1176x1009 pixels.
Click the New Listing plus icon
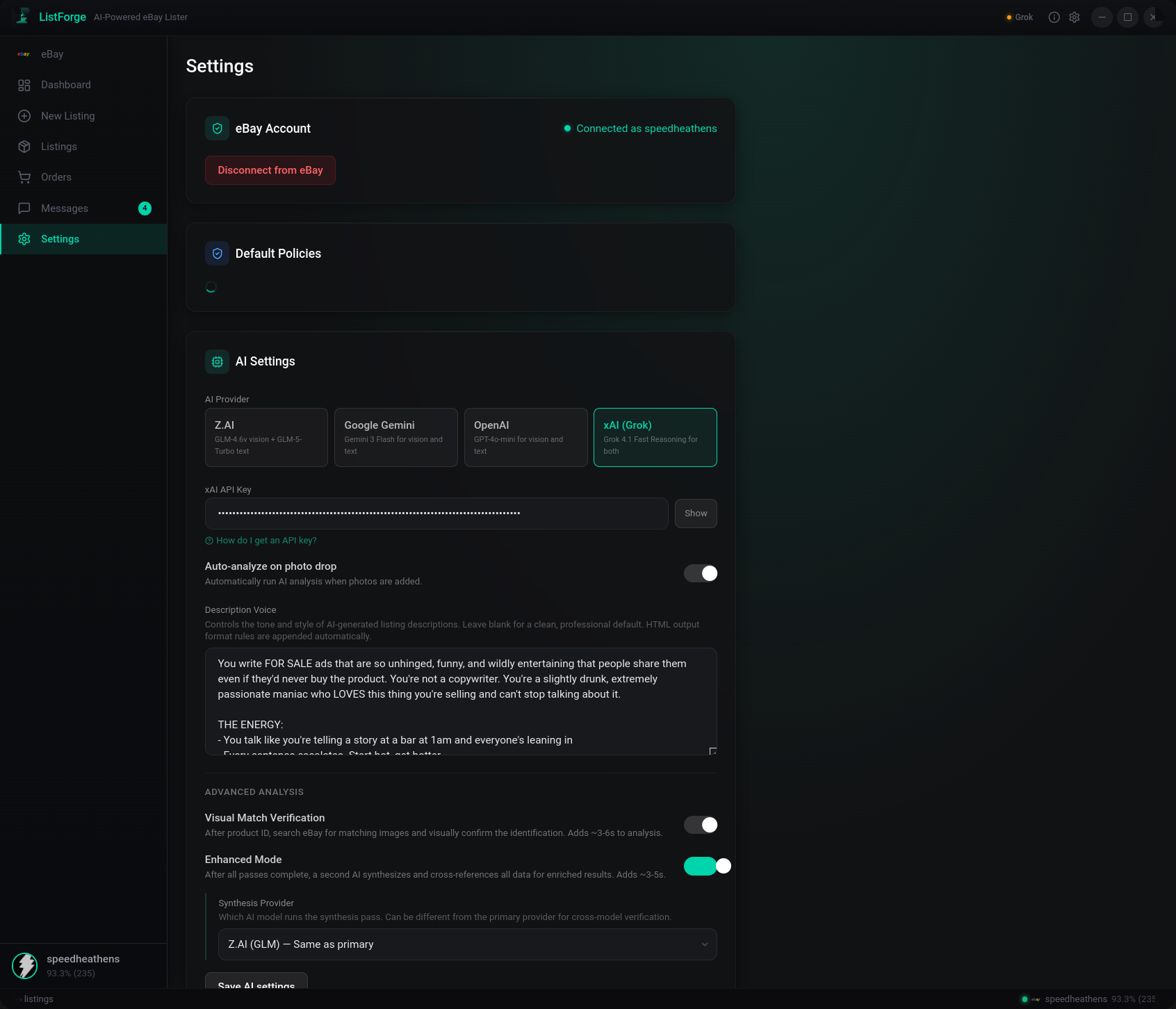pos(24,116)
